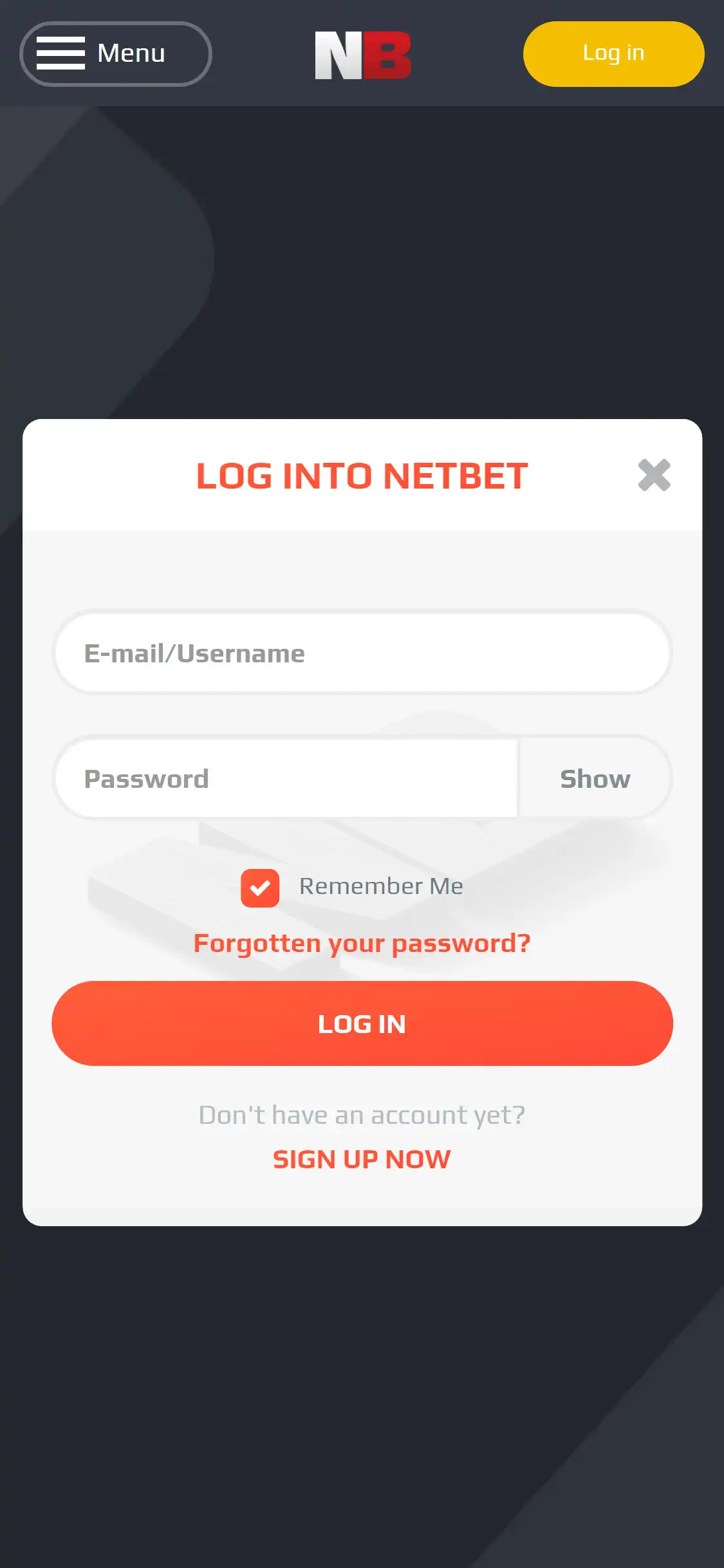Open Forgotten your password link
The height and width of the screenshot is (1568, 724).
point(362,944)
